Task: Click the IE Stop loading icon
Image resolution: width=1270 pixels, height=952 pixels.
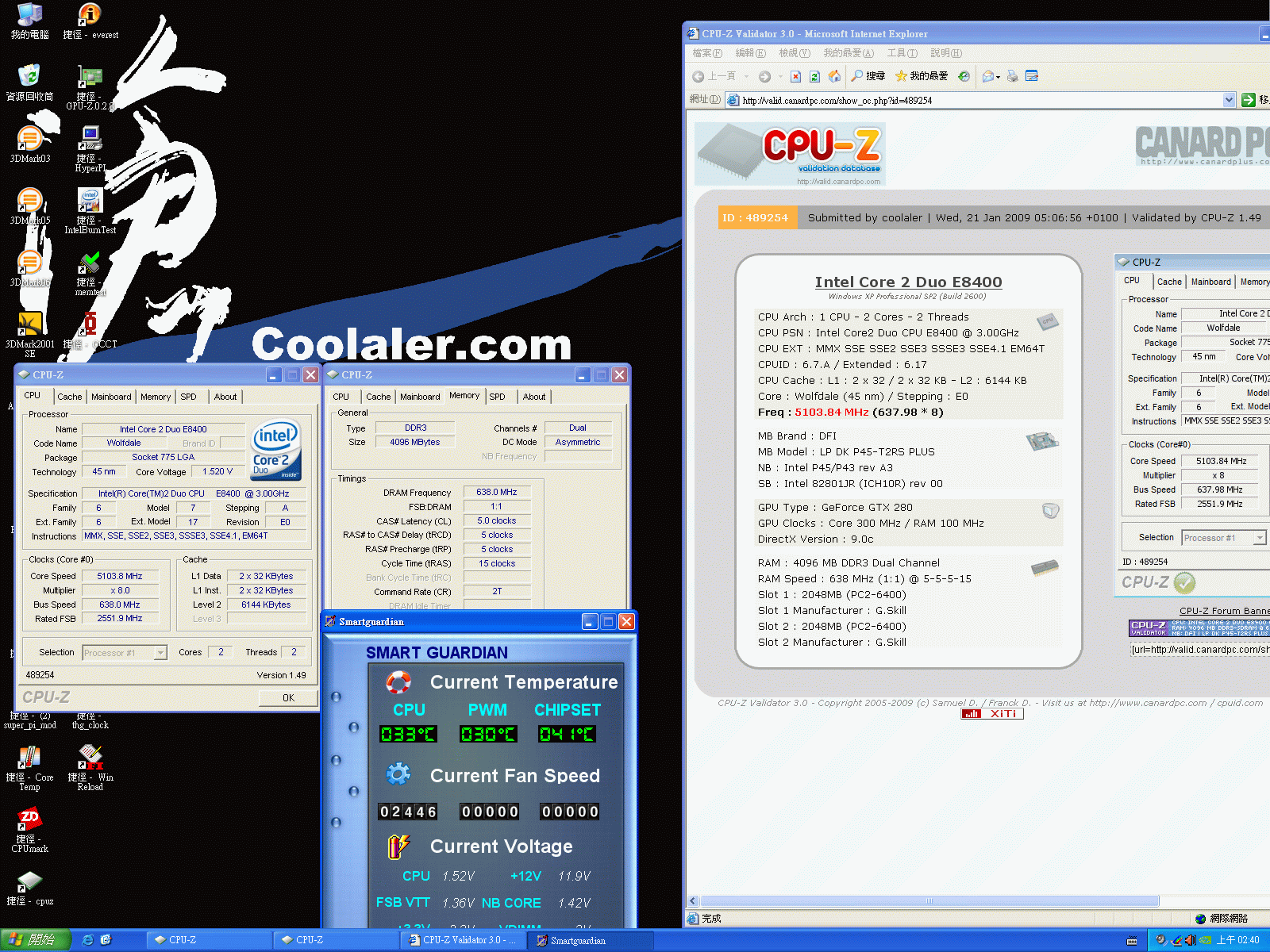Action: click(795, 76)
